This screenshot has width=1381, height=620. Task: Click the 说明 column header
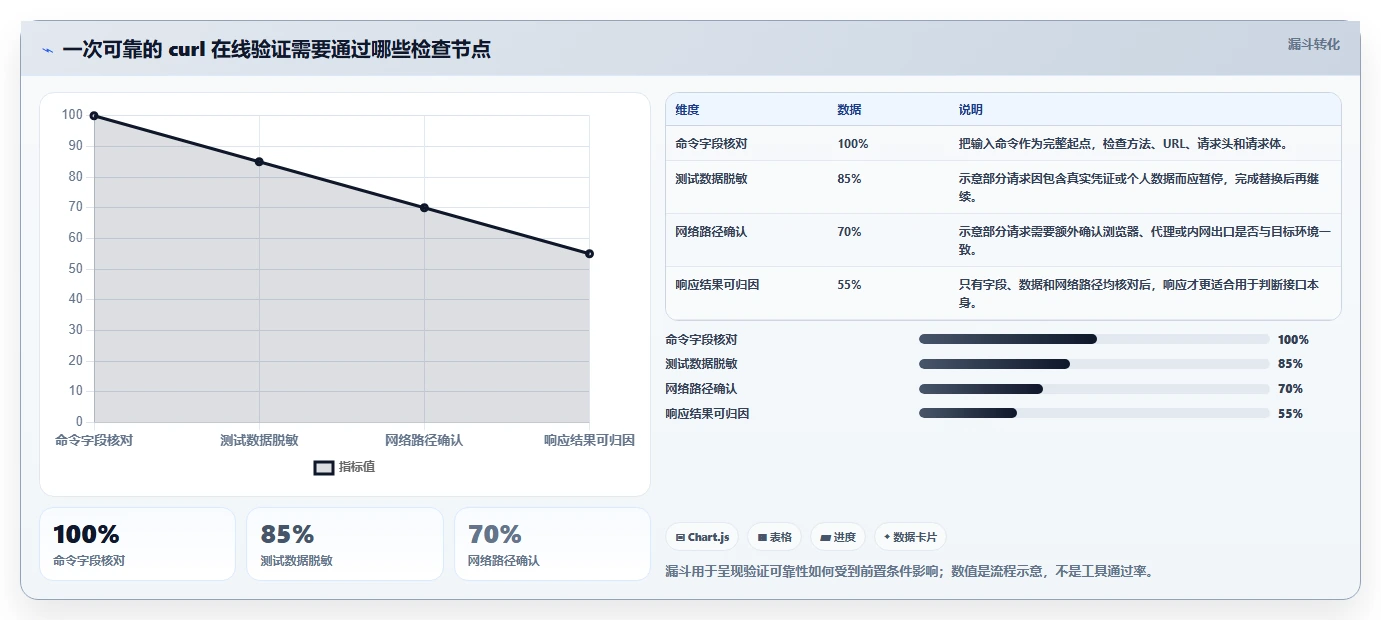point(971,110)
